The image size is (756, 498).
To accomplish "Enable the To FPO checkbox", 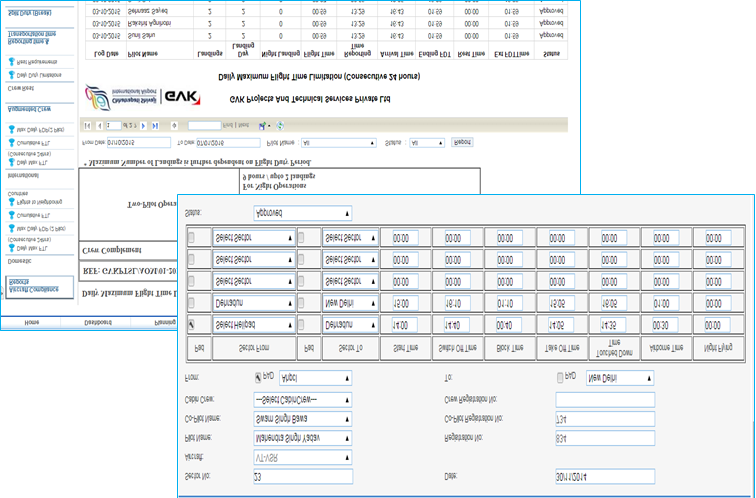I will [x=560, y=377].
